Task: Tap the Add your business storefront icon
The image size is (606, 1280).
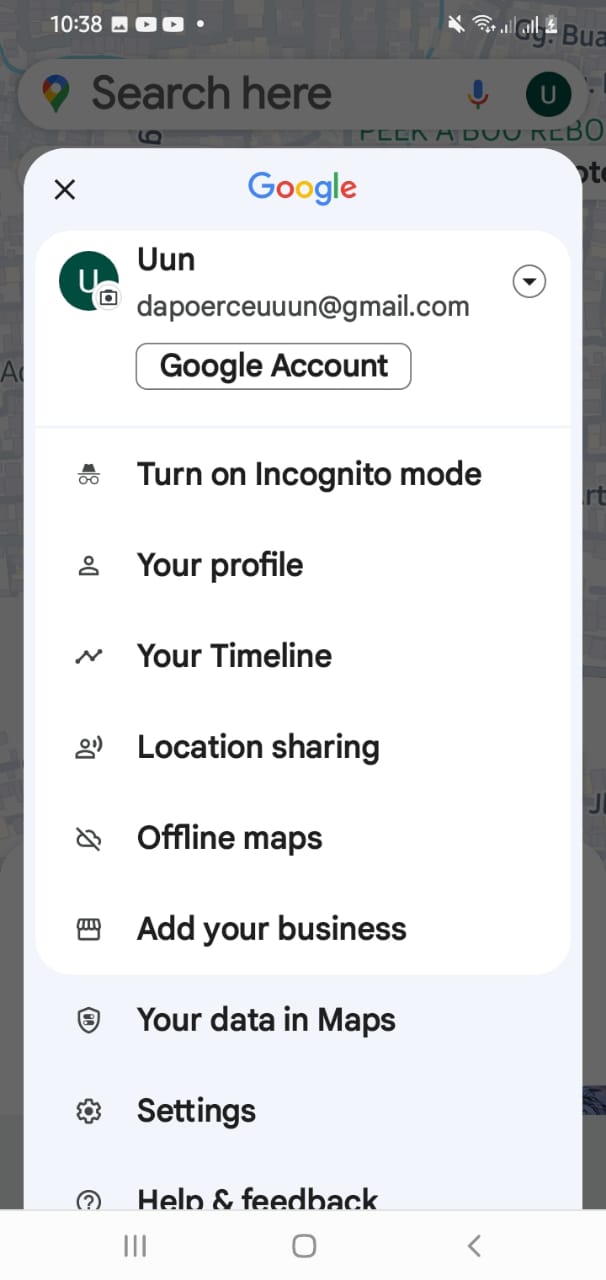Action: tap(89, 930)
